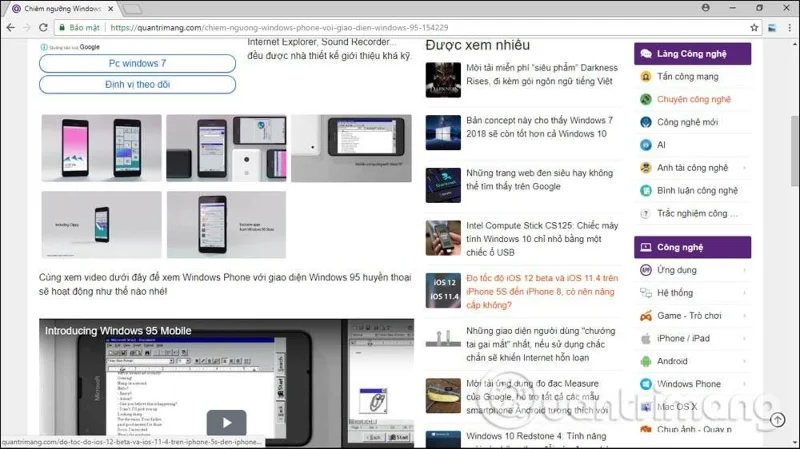Click the Tấn công mạng icon
800x449 pixels.
646,77
